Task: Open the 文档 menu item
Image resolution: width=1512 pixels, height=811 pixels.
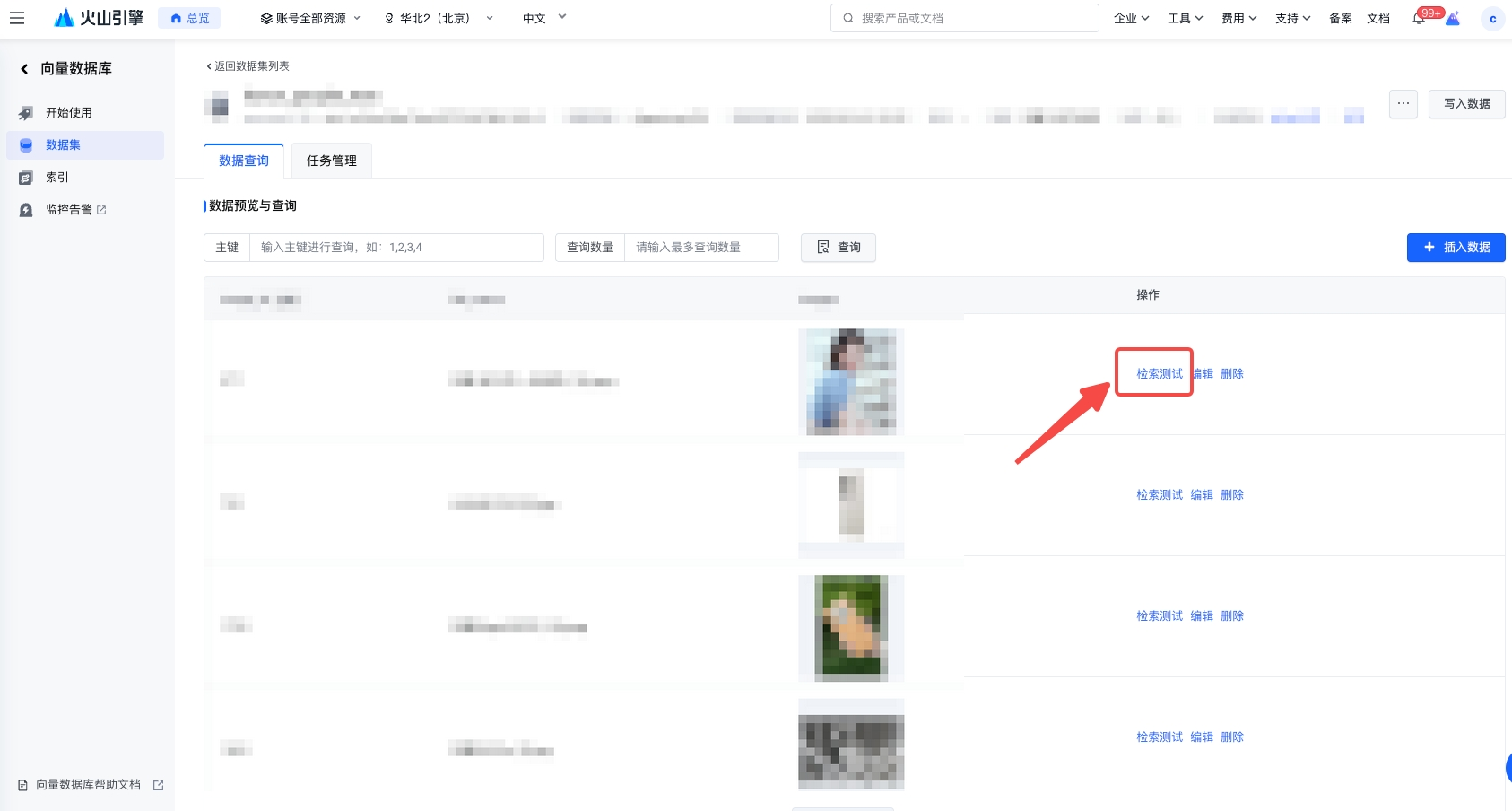Action: tap(1378, 18)
